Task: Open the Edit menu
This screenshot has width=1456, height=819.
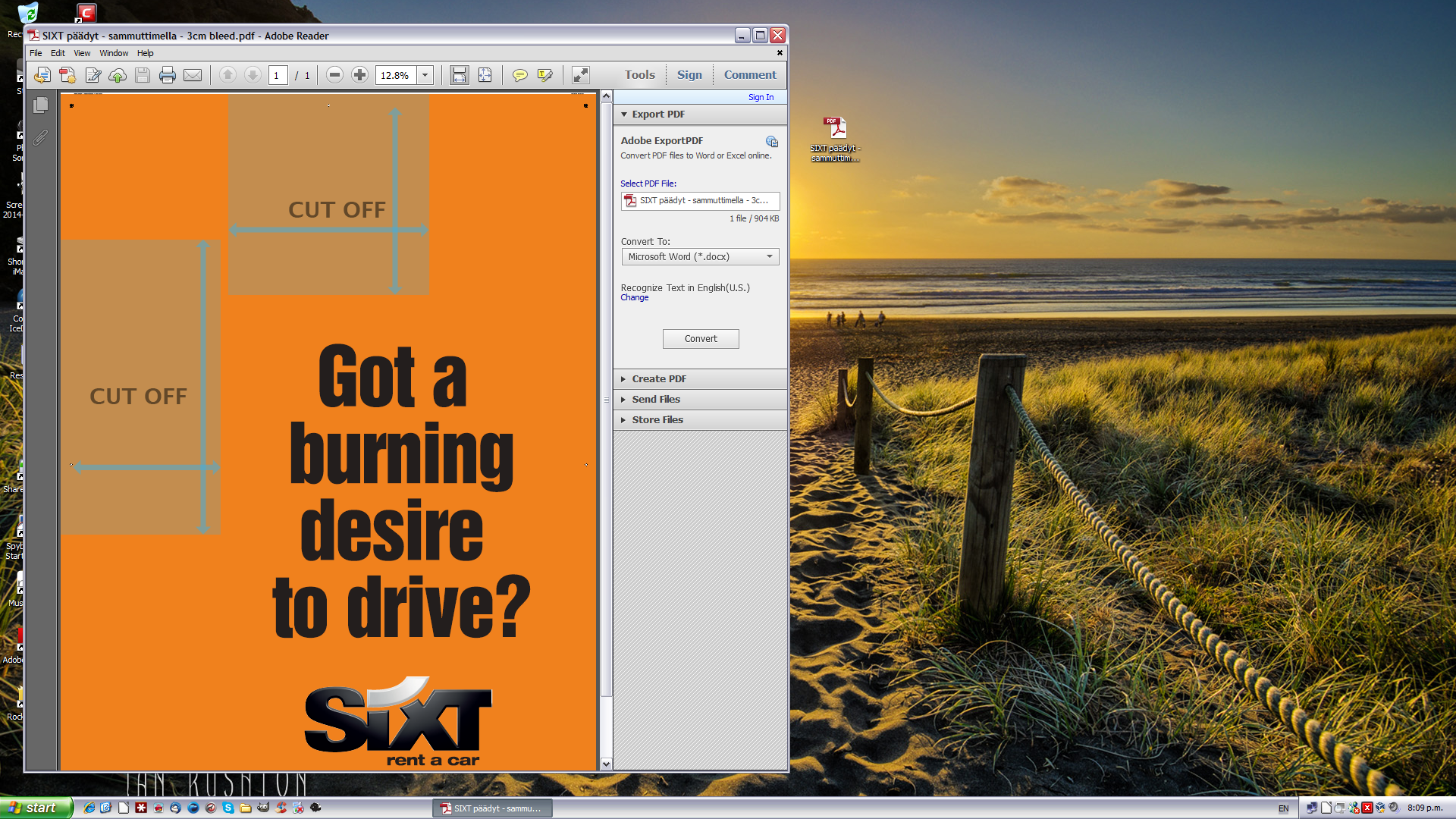Action: (58, 53)
